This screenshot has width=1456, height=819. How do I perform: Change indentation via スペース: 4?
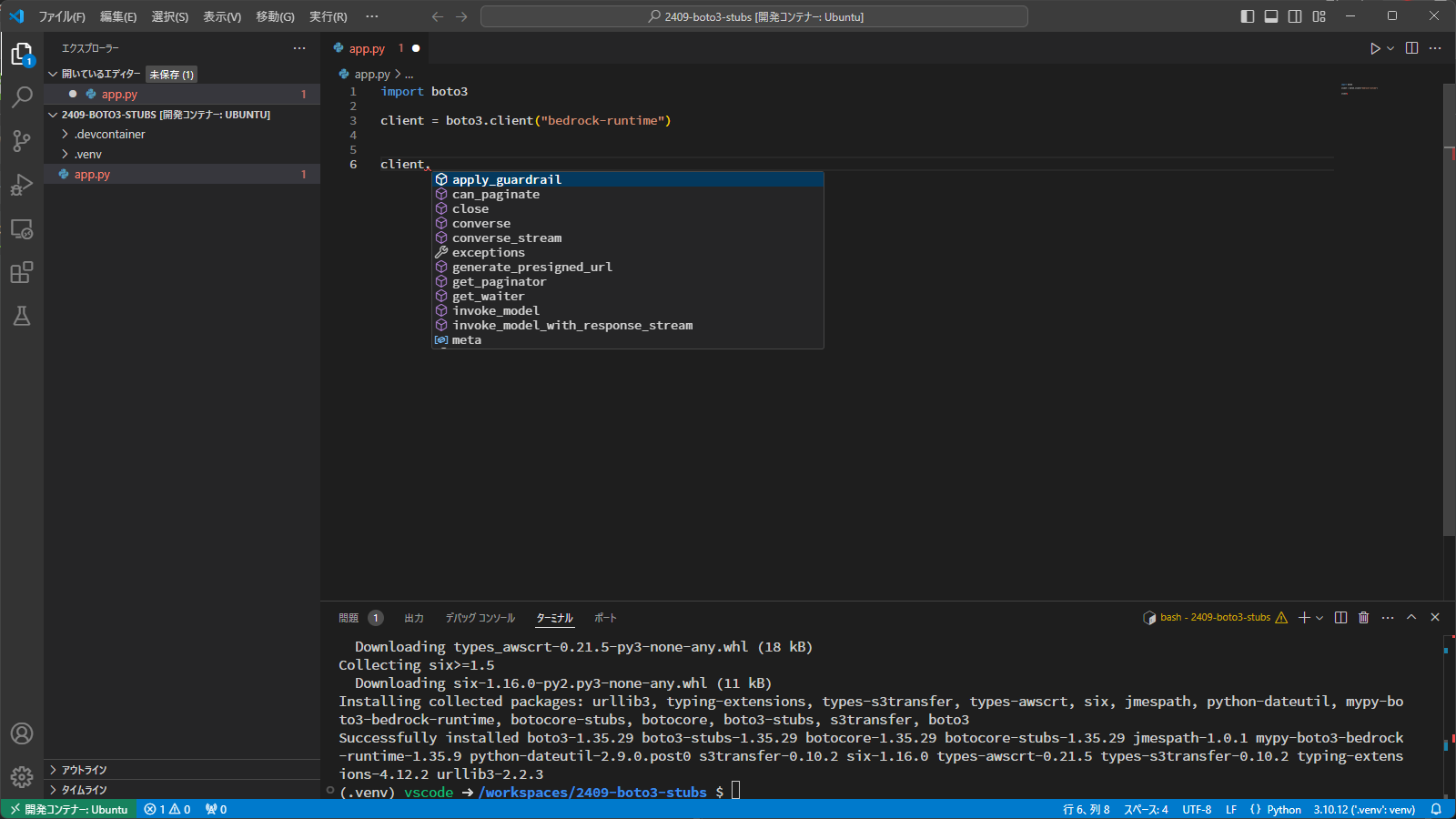tap(1146, 809)
